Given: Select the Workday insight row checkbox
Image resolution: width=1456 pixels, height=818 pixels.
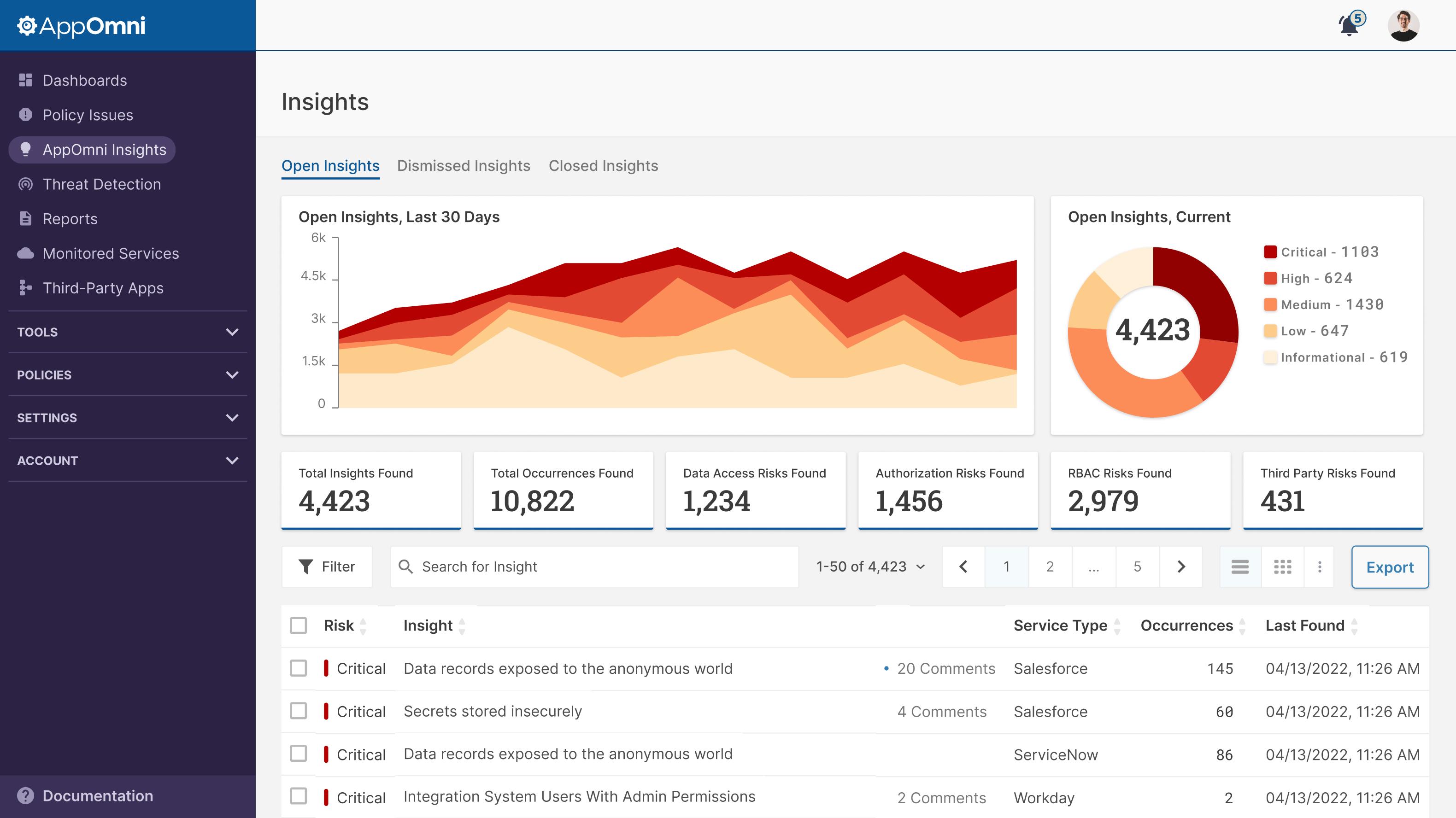Looking at the screenshot, I should coord(299,796).
